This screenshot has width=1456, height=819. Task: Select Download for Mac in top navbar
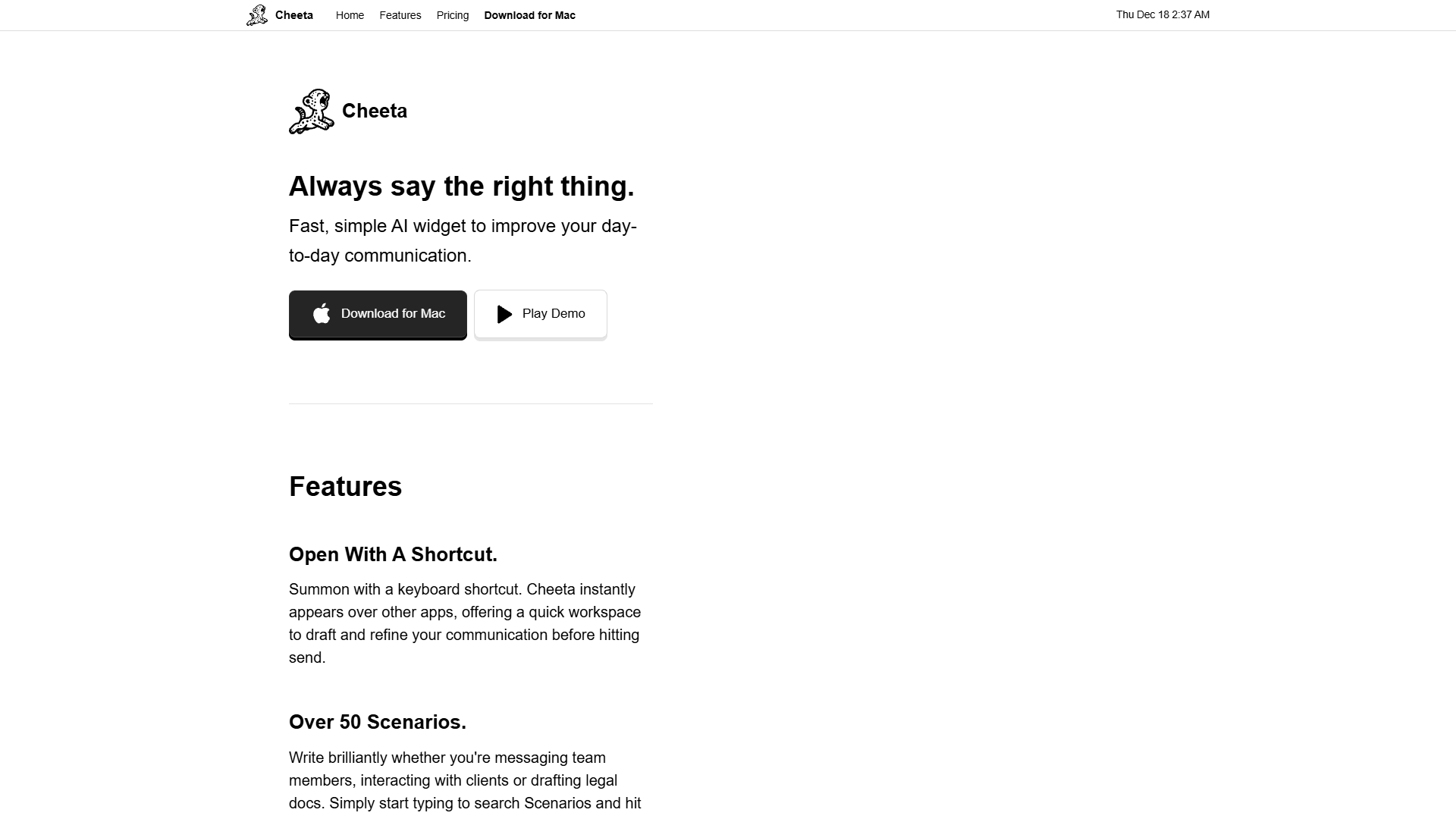click(x=530, y=15)
